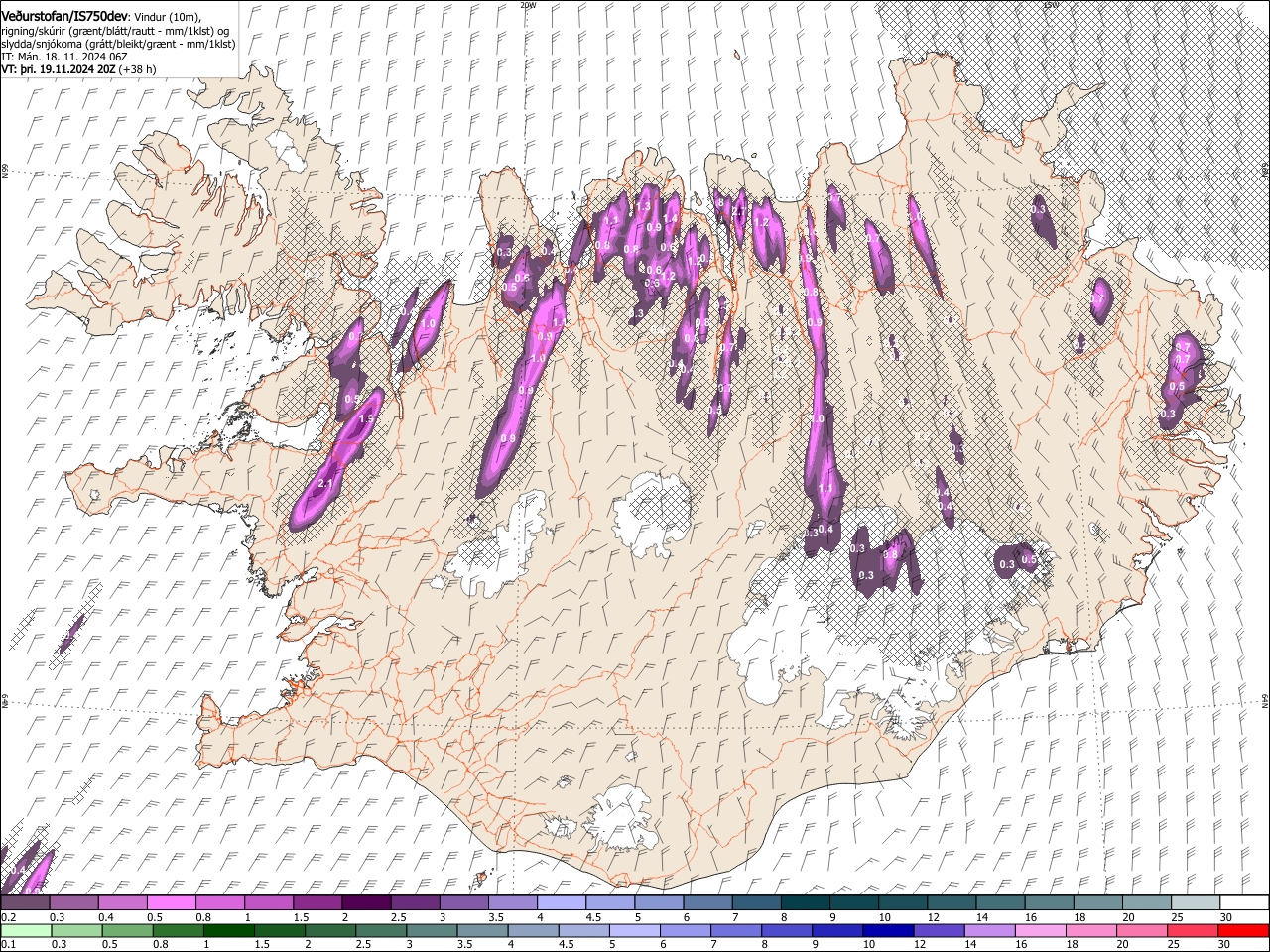Screen dimensions: 1270x952
Task: Click the 'VT: þri. 19.11.2024 20Z' valid time
Action: click(58, 70)
